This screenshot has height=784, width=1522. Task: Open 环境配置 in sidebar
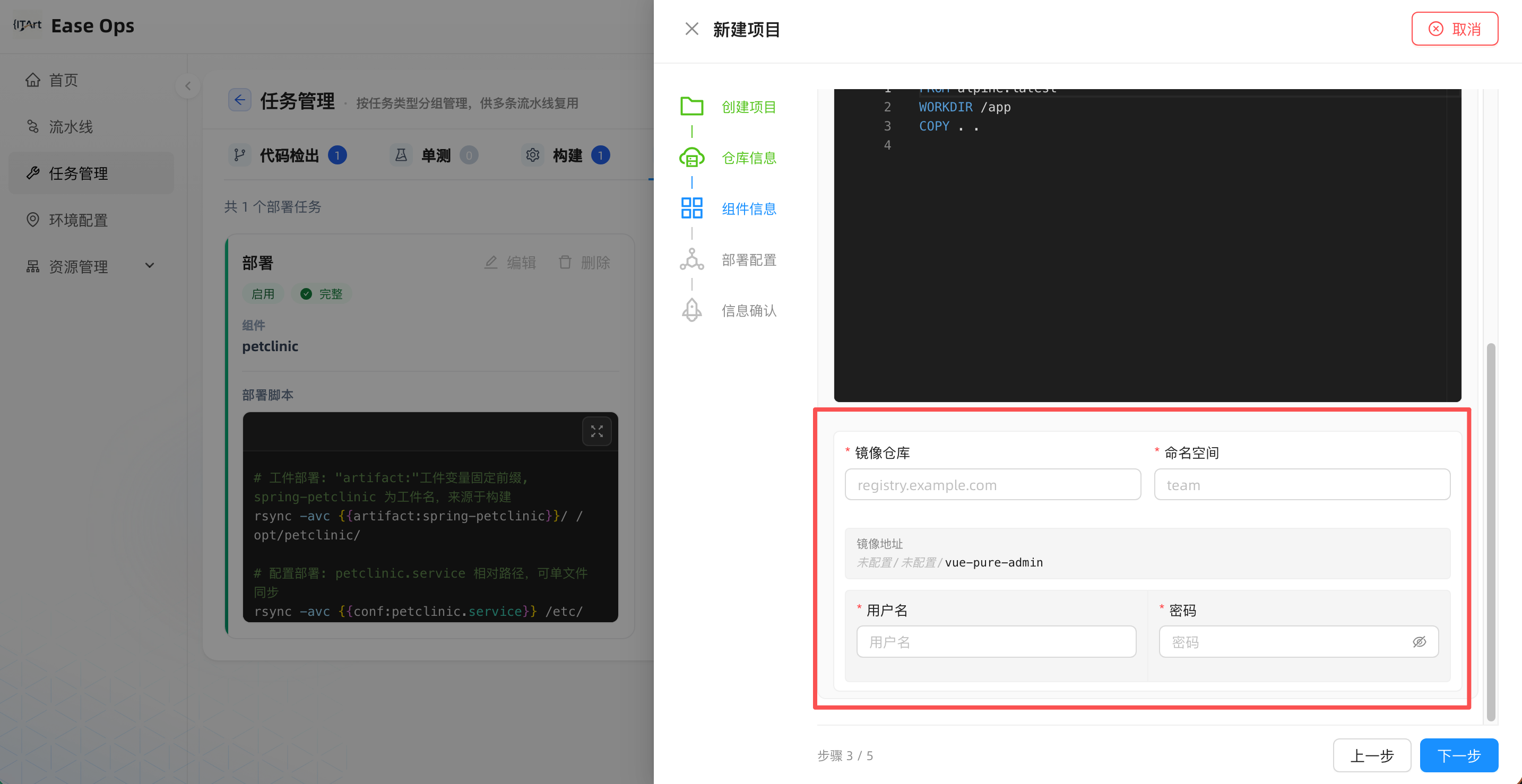(x=91, y=220)
